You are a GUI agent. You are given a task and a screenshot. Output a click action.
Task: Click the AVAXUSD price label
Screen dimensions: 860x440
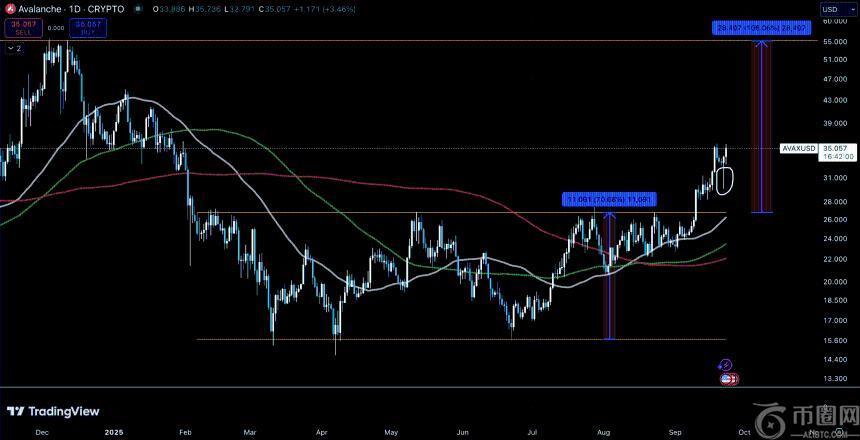click(799, 148)
